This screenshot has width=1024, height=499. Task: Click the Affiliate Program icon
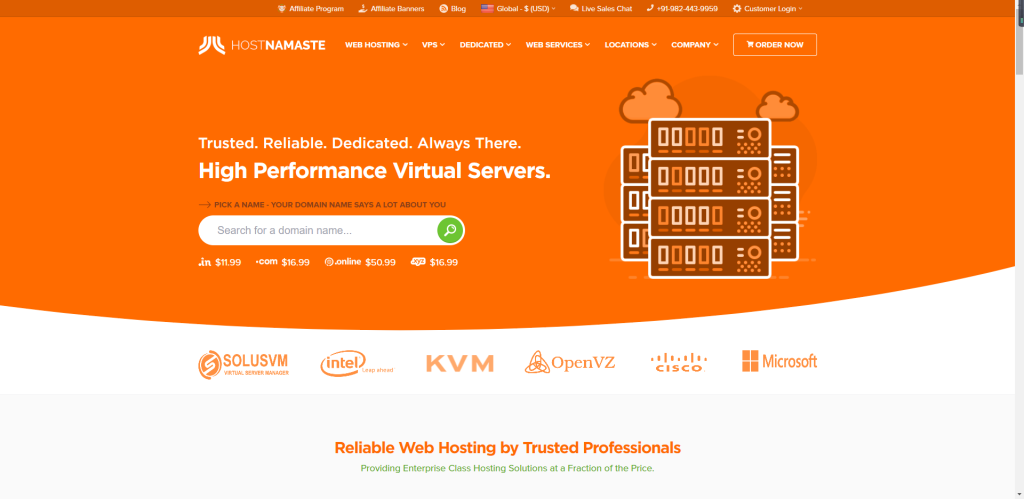pos(281,8)
